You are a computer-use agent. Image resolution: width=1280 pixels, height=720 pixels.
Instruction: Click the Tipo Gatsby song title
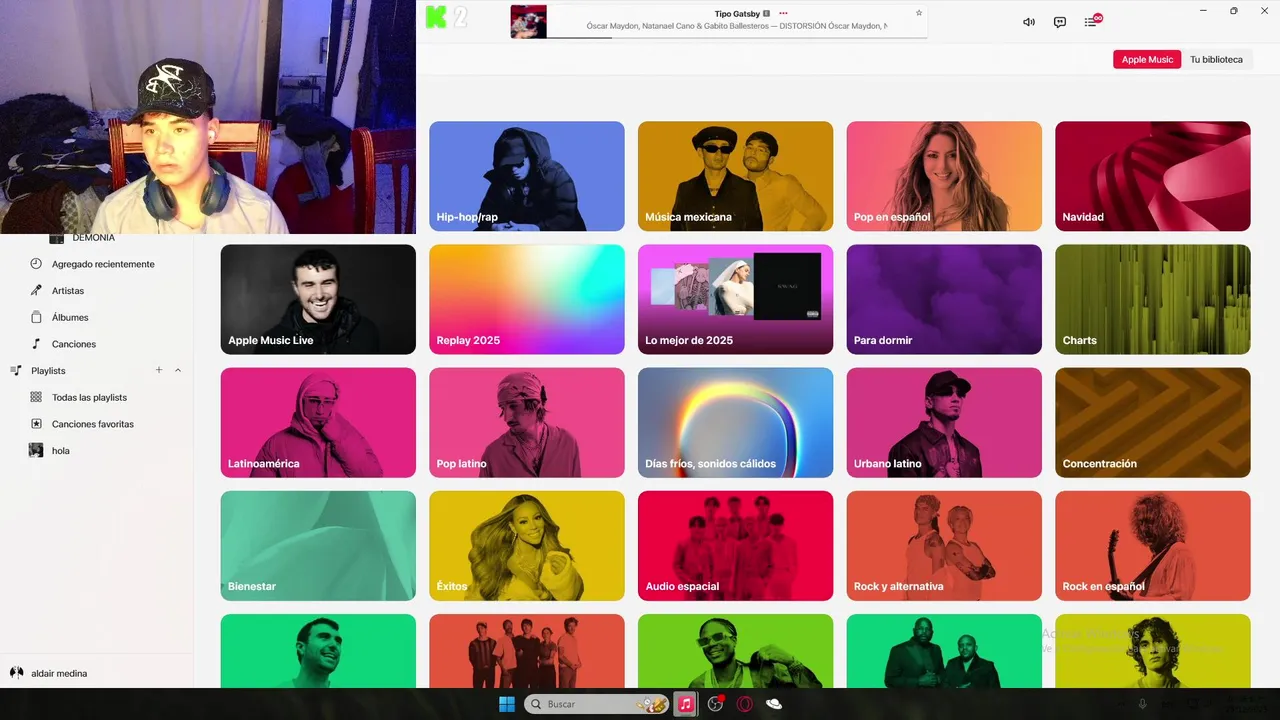click(x=737, y=14)
